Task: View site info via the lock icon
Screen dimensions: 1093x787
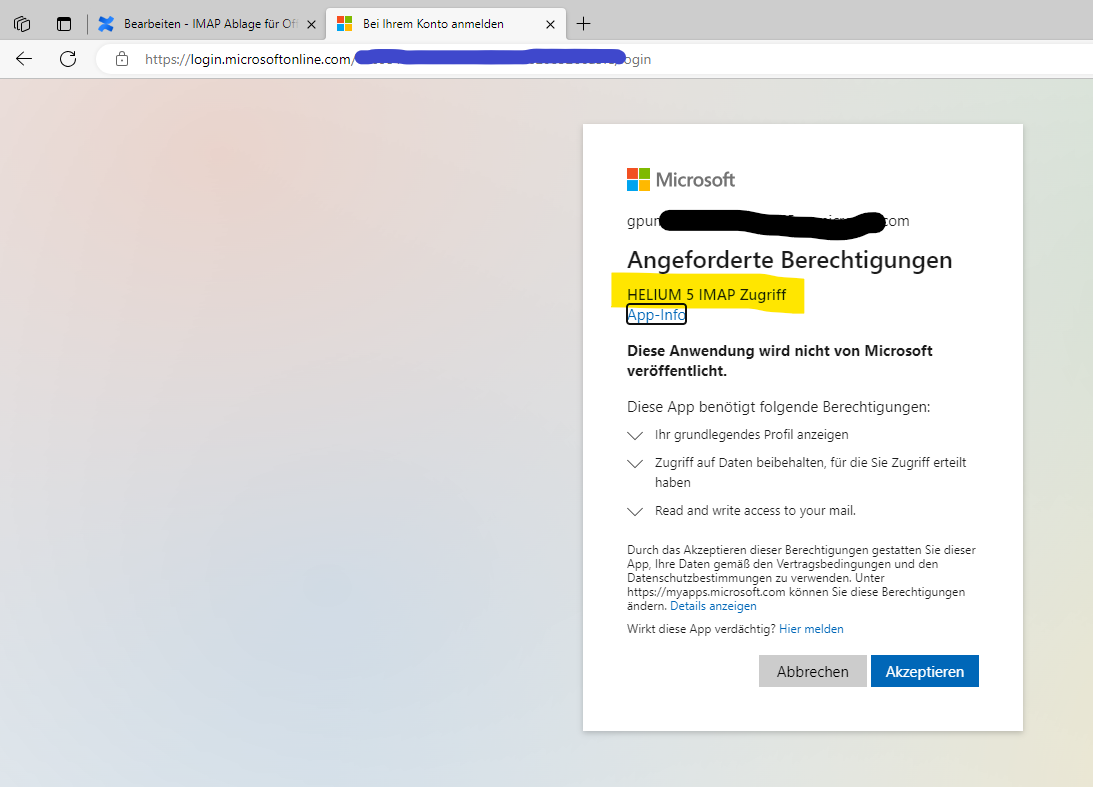Action: click(x=122, y=59)
